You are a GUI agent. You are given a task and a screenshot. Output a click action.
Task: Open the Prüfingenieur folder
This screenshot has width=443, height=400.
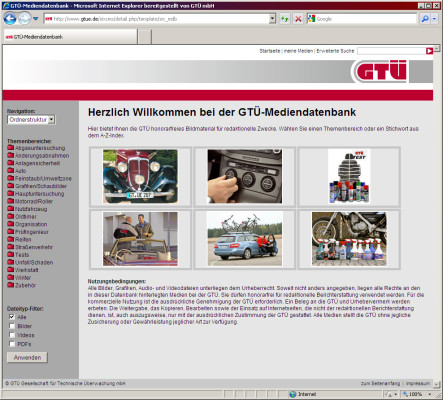click(28, 232)
